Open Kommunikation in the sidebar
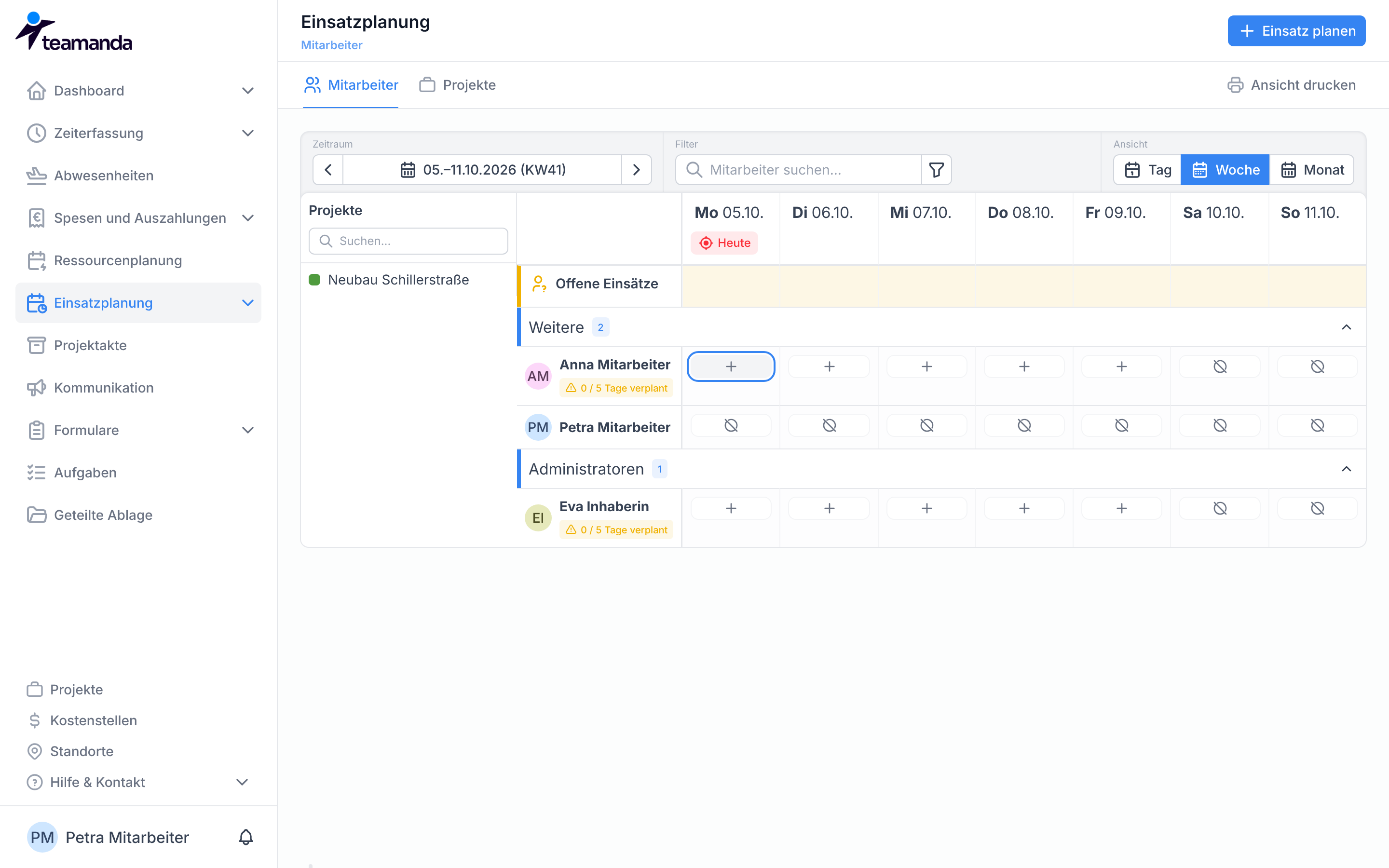The width and height of the screenshot is (1389, 868). (138, 388)
